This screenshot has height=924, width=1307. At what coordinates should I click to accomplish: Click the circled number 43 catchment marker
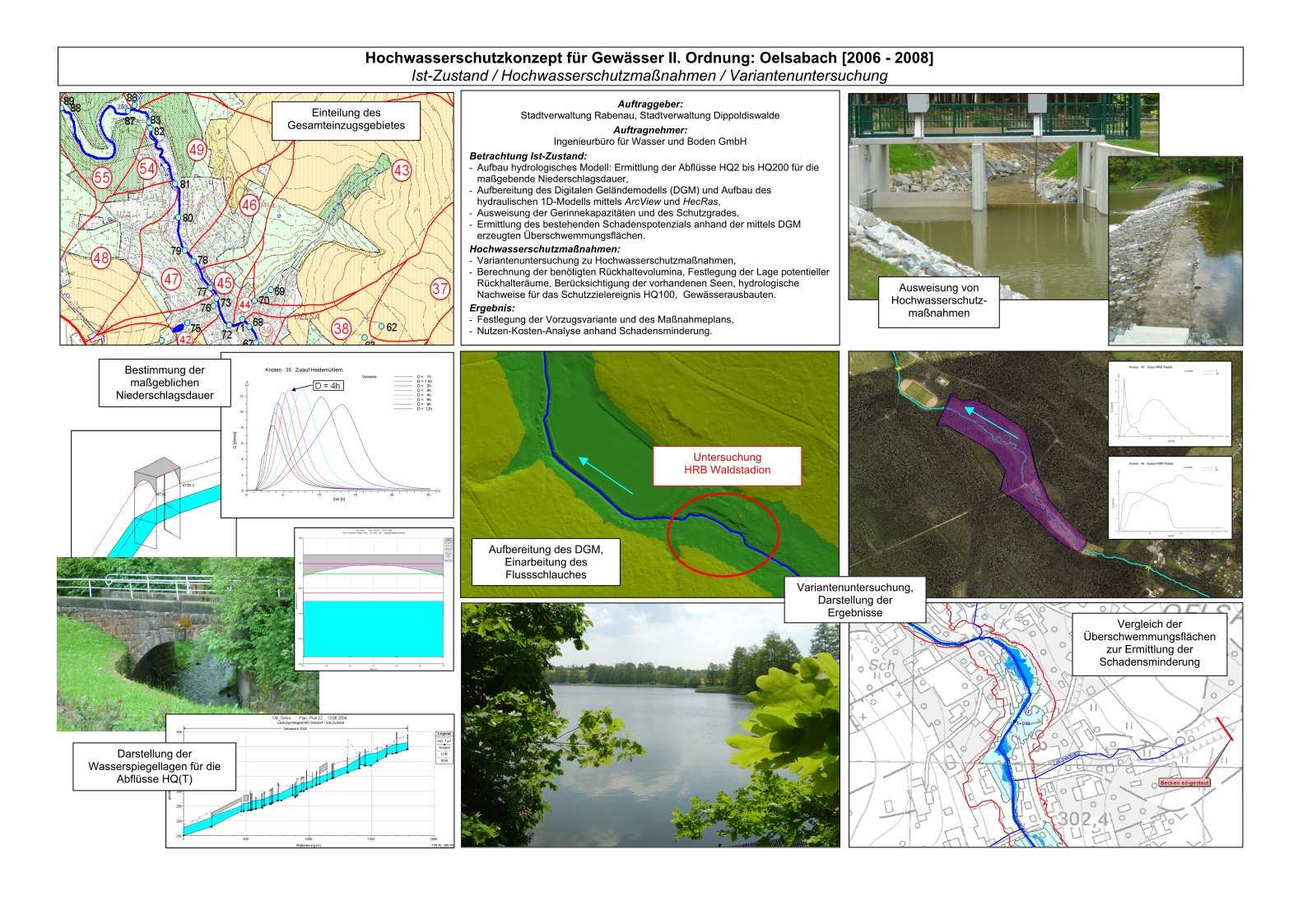[x=401, y=170]
